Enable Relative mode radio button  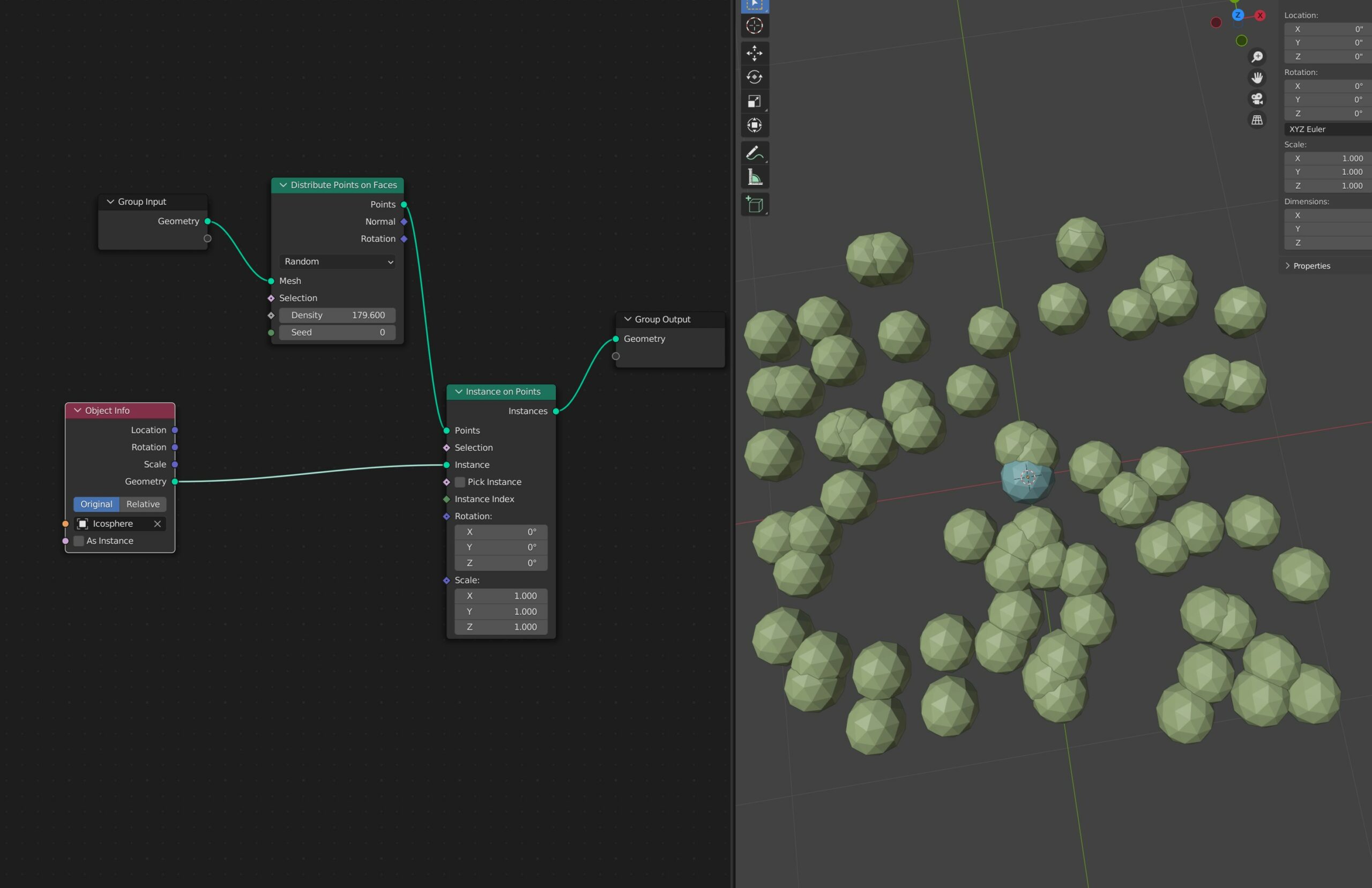click(x=142, y=503)
